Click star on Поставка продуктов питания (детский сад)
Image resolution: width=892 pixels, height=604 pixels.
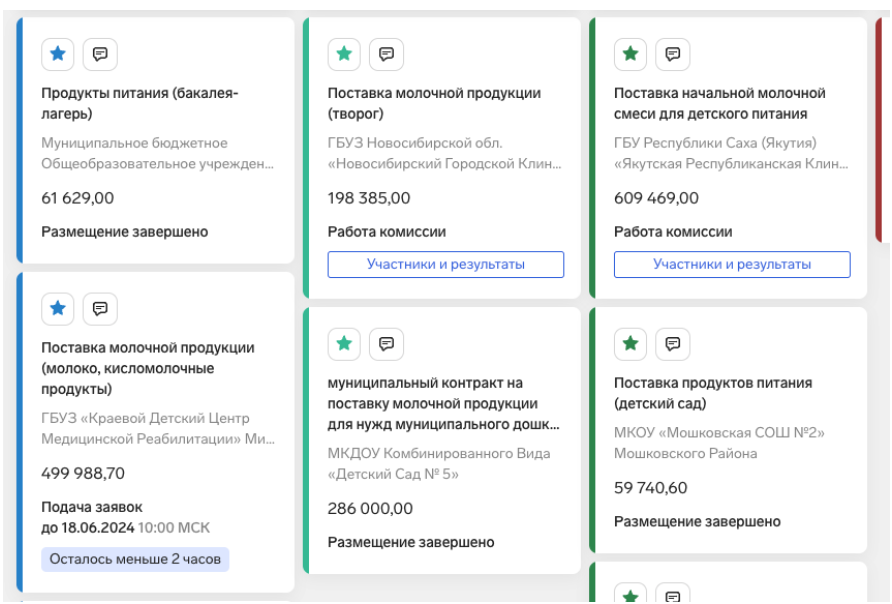click(x=630, y=344)
